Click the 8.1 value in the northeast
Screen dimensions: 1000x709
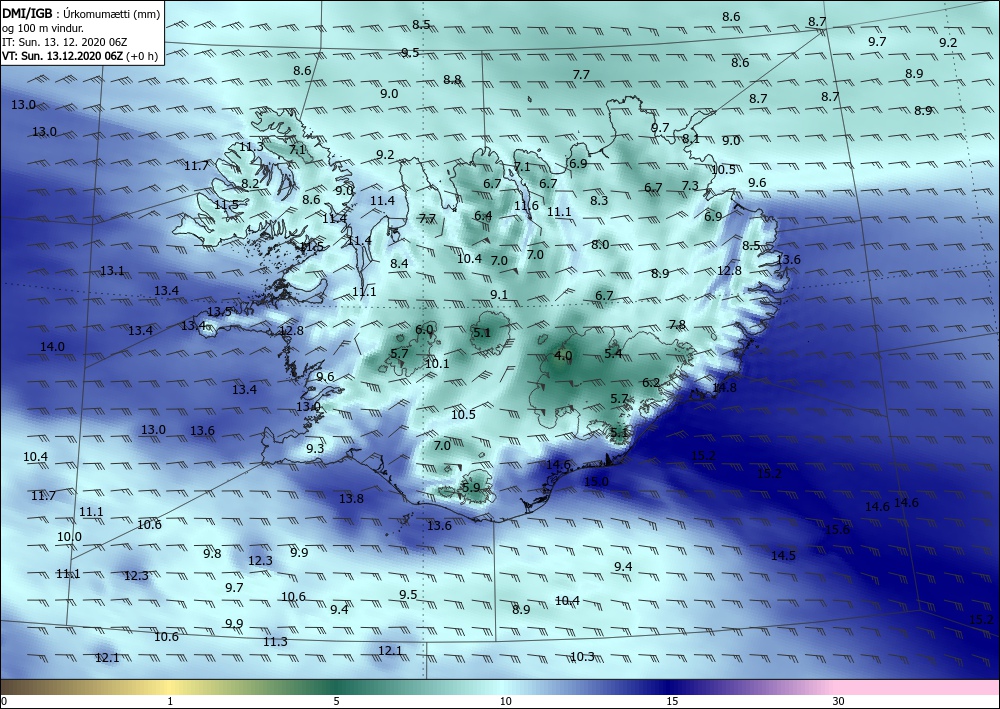[691, 138]
